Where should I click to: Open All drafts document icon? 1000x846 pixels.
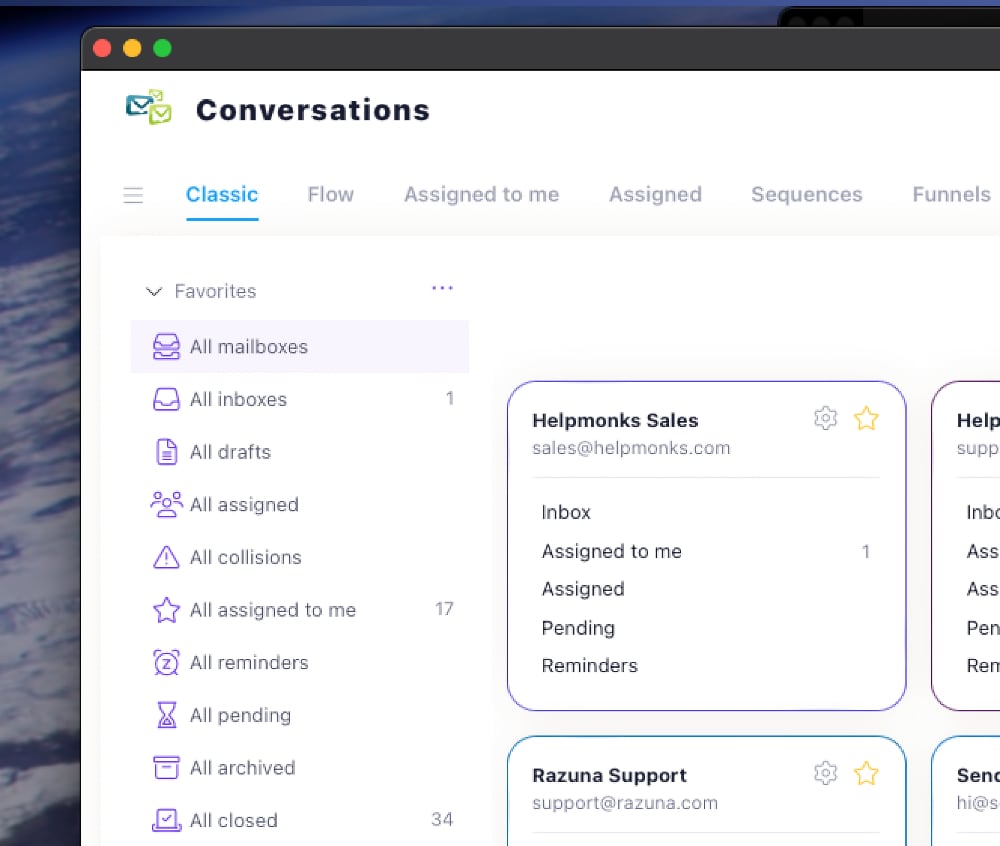(x=166, y=452)
